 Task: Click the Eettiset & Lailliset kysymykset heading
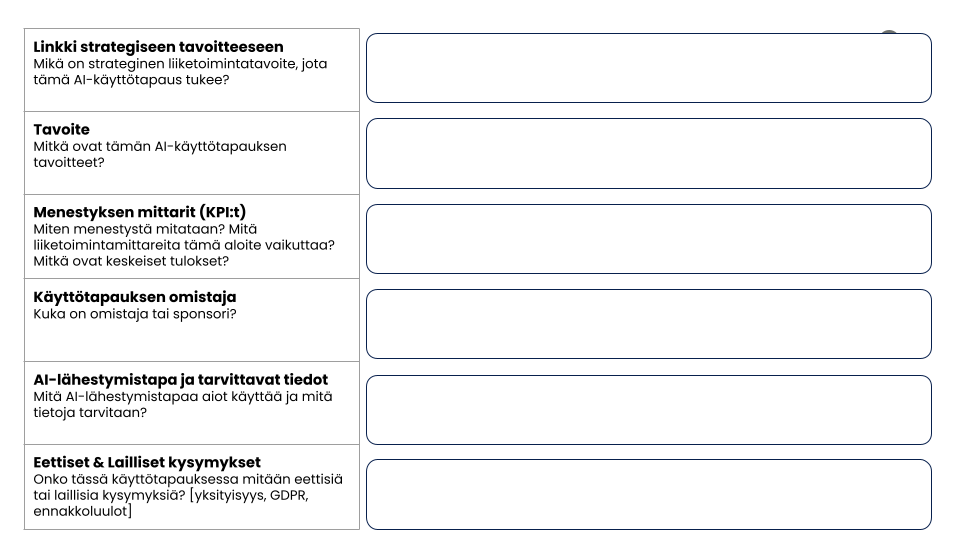pos(147,462)
